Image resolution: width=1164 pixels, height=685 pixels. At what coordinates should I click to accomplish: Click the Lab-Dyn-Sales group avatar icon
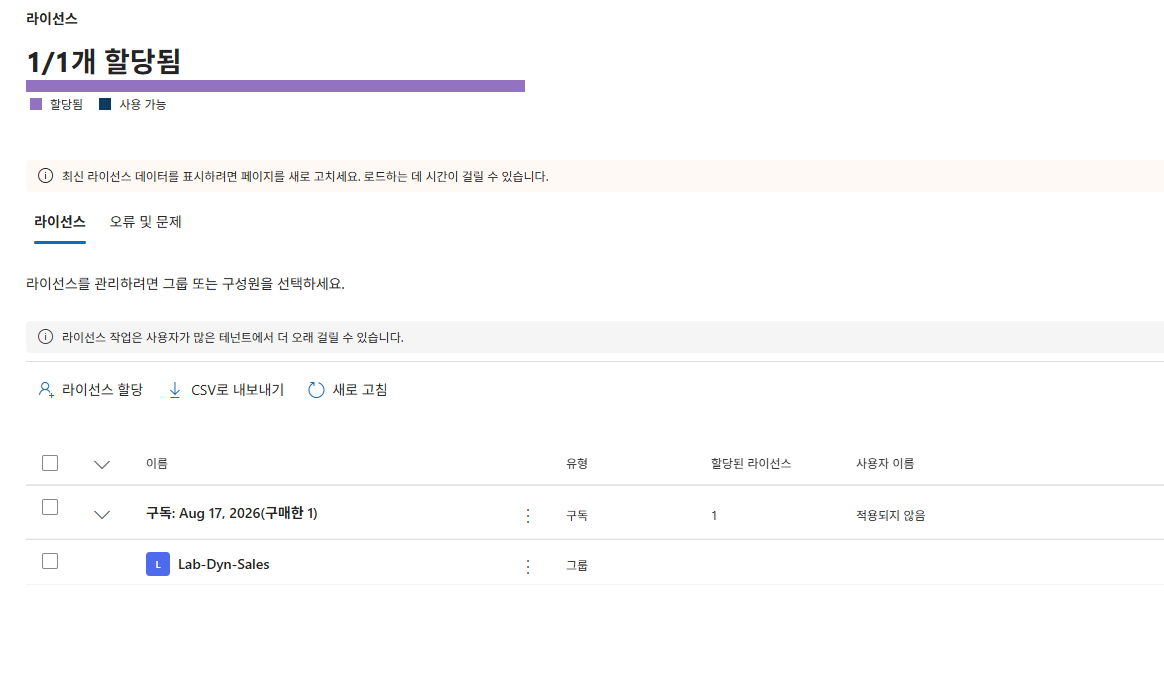tap(158, 564)
